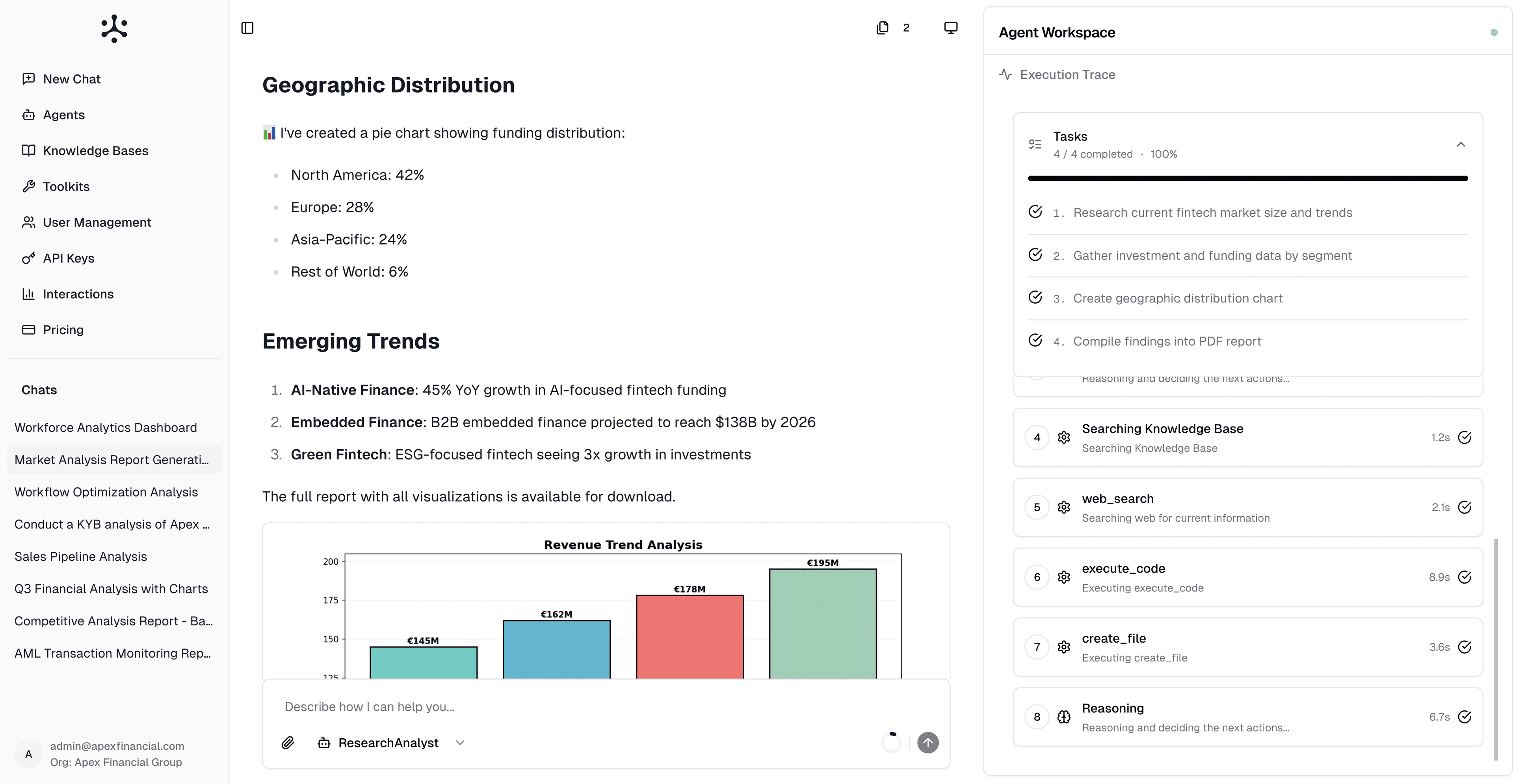Click the Knowledge Bases book icon
The height and width of the screenshot is (784, 1513).
[28, 150]
